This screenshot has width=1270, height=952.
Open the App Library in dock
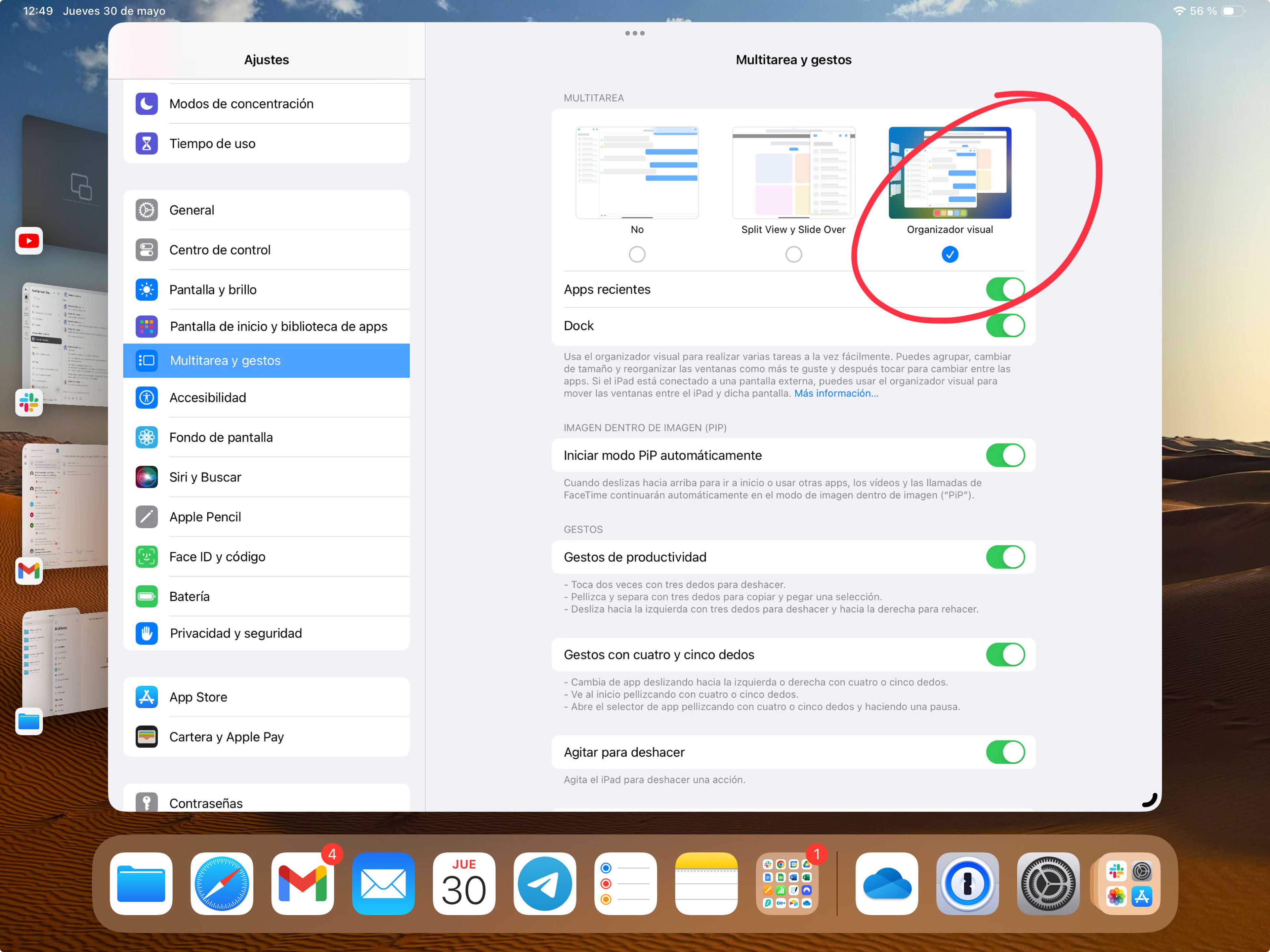1129,883
